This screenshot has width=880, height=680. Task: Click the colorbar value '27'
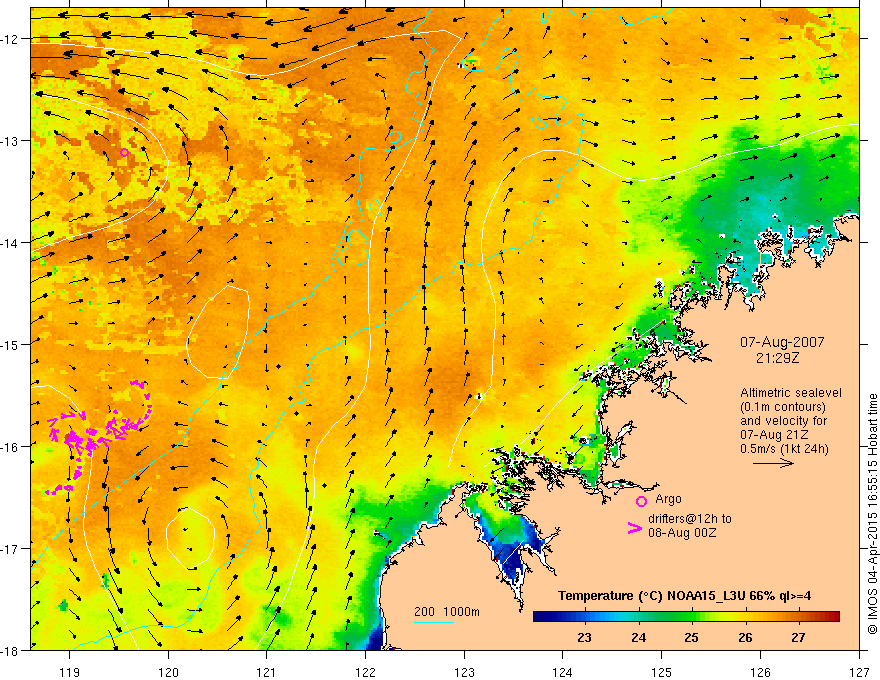pyautogui.click(x=798, y=637)
